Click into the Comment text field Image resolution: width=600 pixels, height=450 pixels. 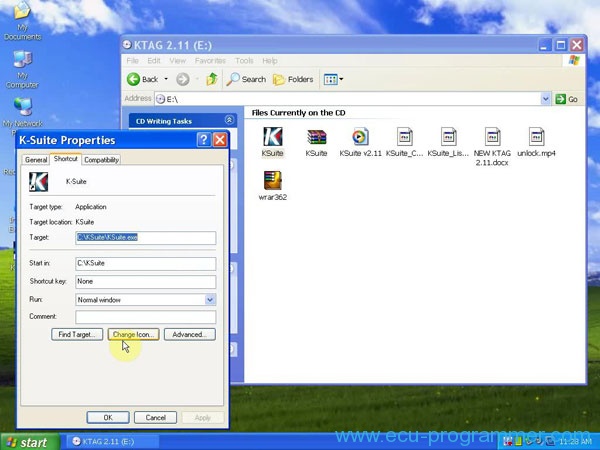(146, 317)
